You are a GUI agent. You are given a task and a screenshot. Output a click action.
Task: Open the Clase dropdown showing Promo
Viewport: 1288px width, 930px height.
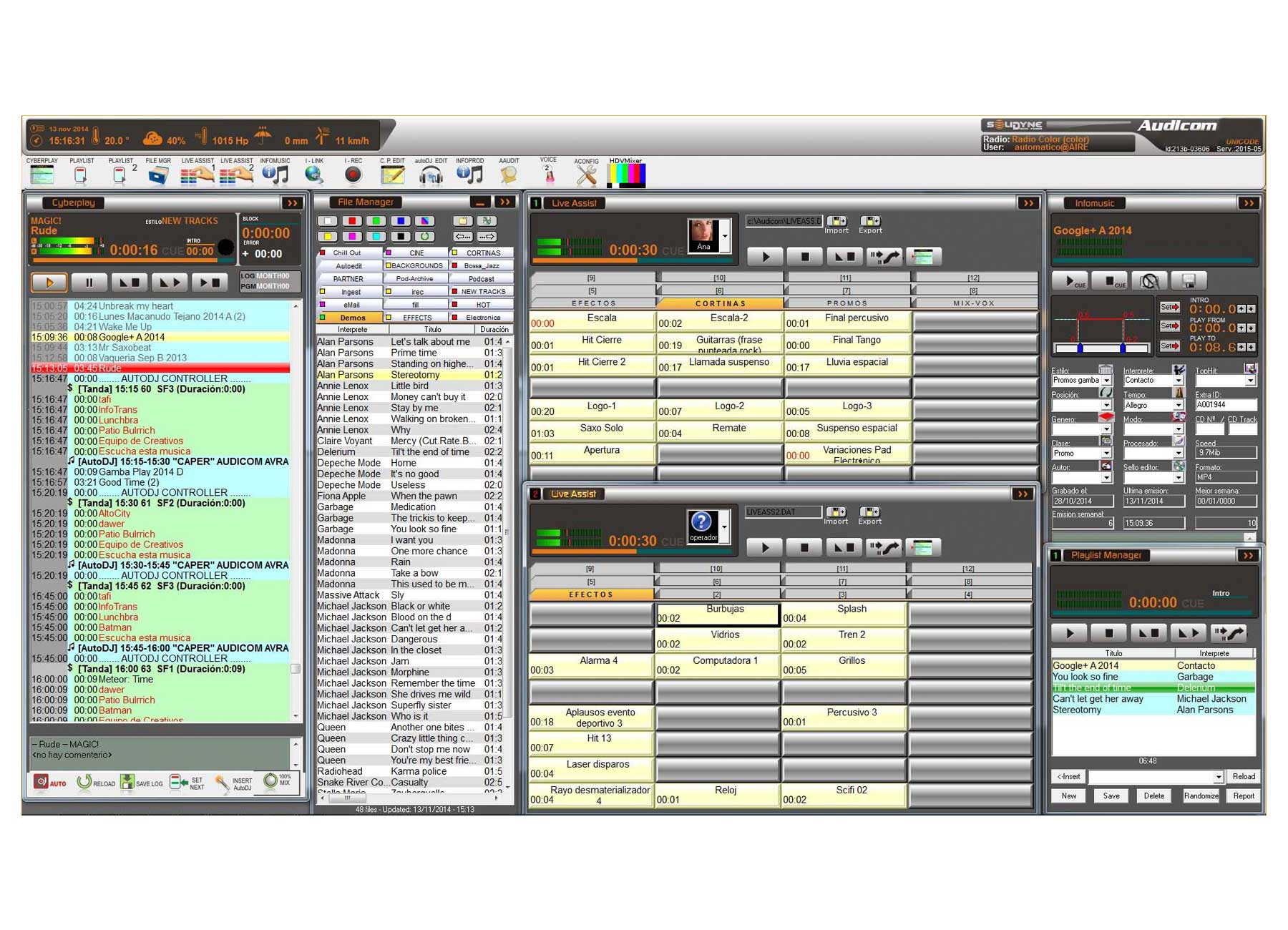click(x=1106, y=454)
